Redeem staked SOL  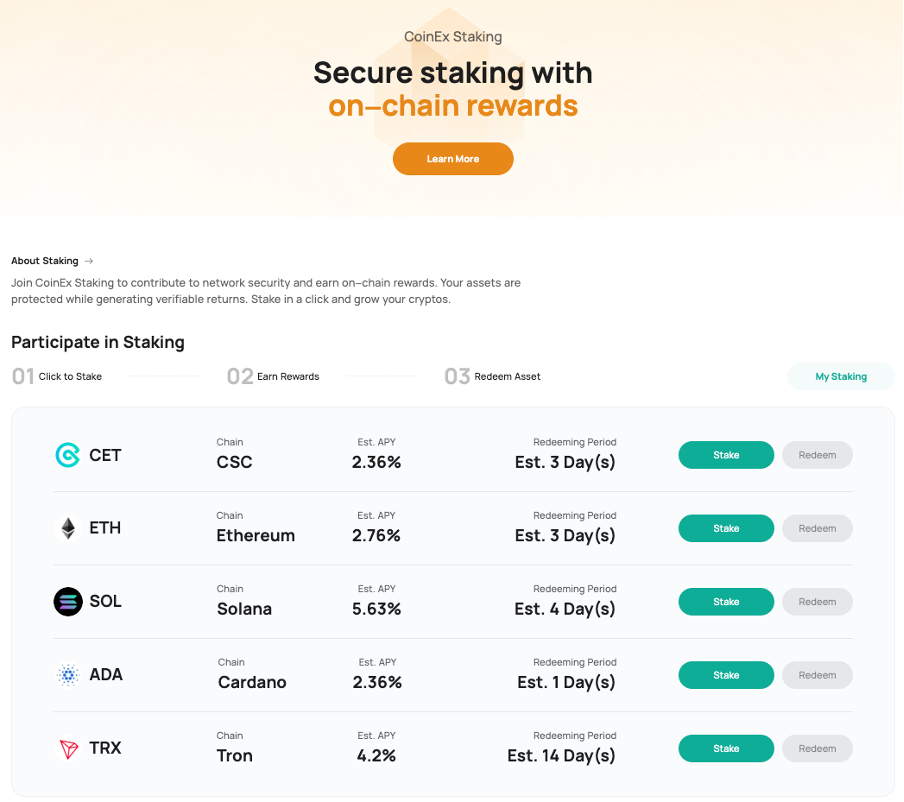pyautogui.click(x=817, y=602)
